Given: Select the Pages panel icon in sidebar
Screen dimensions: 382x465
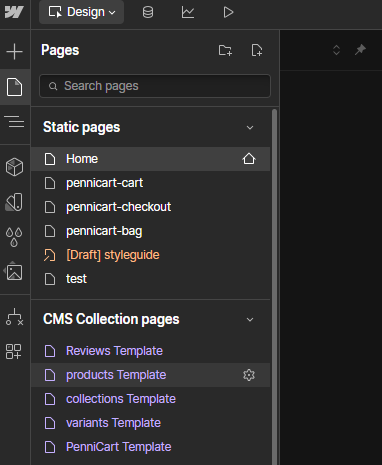Looking at the screenshot, I should click(14, 87).
